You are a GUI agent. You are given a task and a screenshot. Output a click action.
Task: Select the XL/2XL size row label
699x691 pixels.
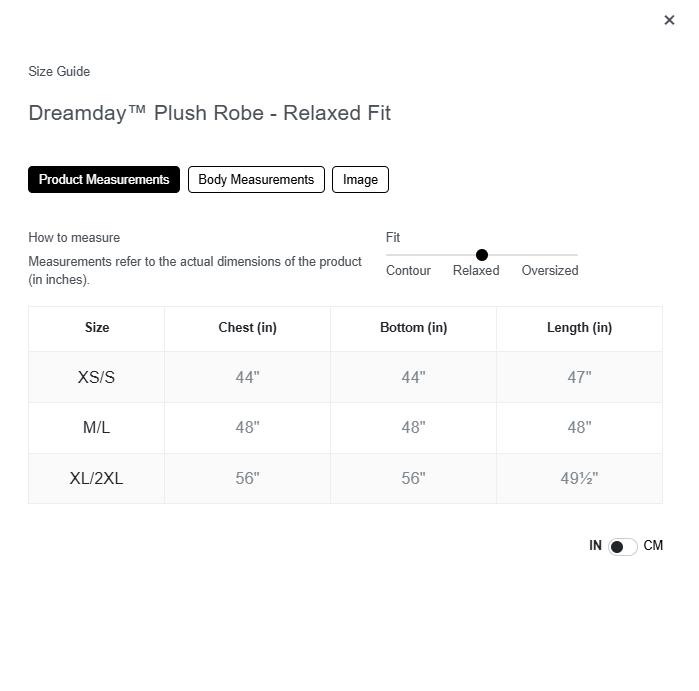[96, 479]
